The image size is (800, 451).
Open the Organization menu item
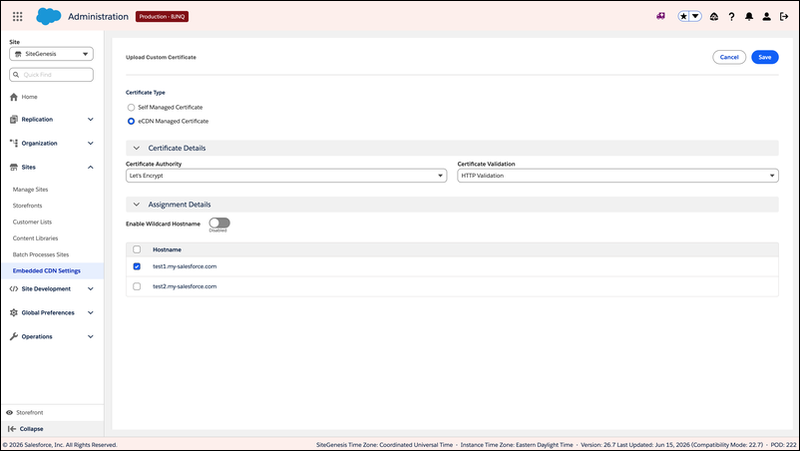(39, 143)
